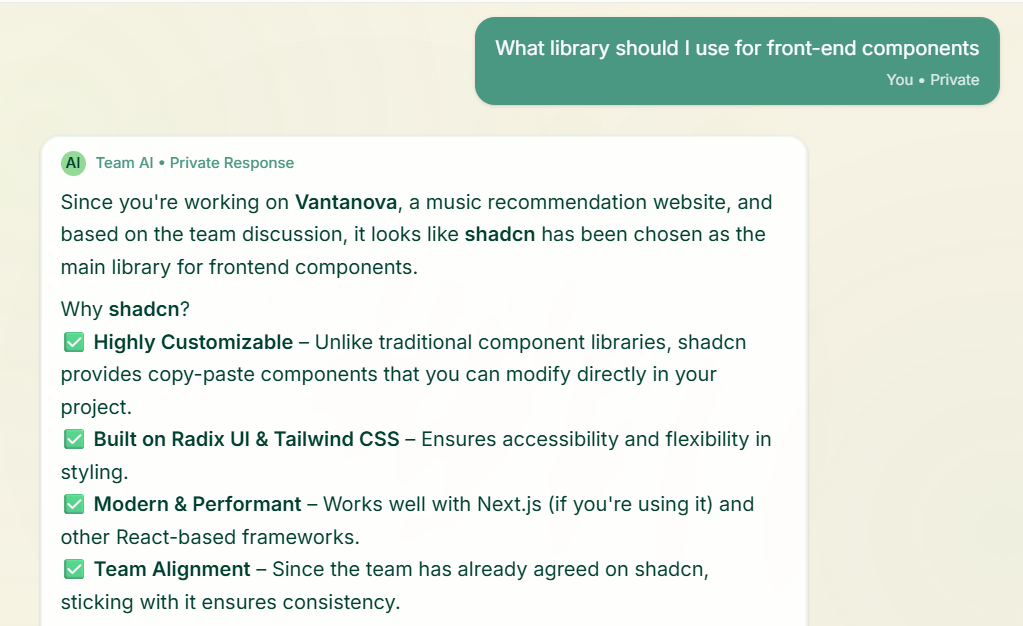Click bold shadcn in the first paragraph
Screen dimensions: 1023x626
[500, 234]
